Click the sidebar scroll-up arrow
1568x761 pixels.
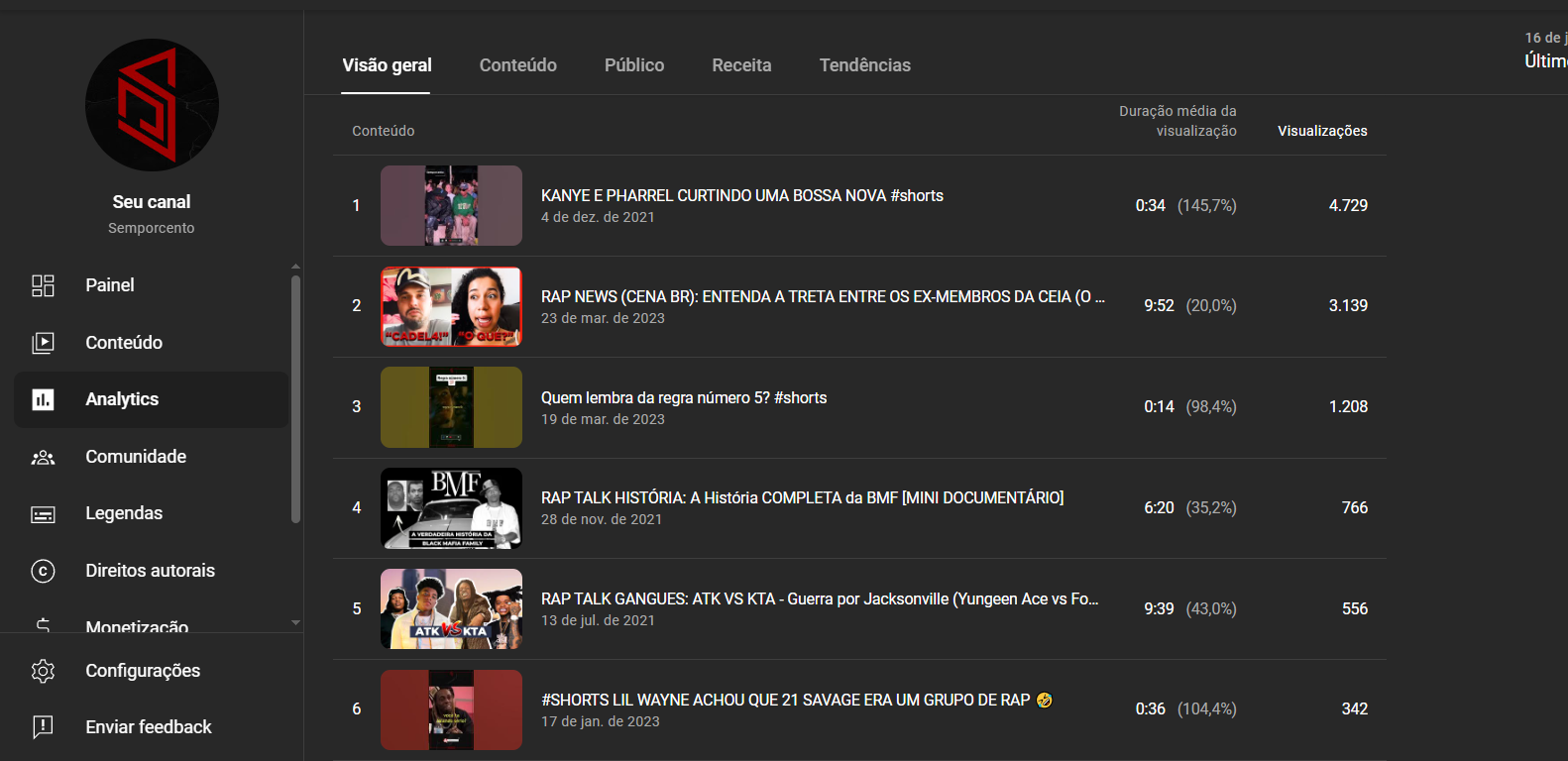click(x=295, y=267)
